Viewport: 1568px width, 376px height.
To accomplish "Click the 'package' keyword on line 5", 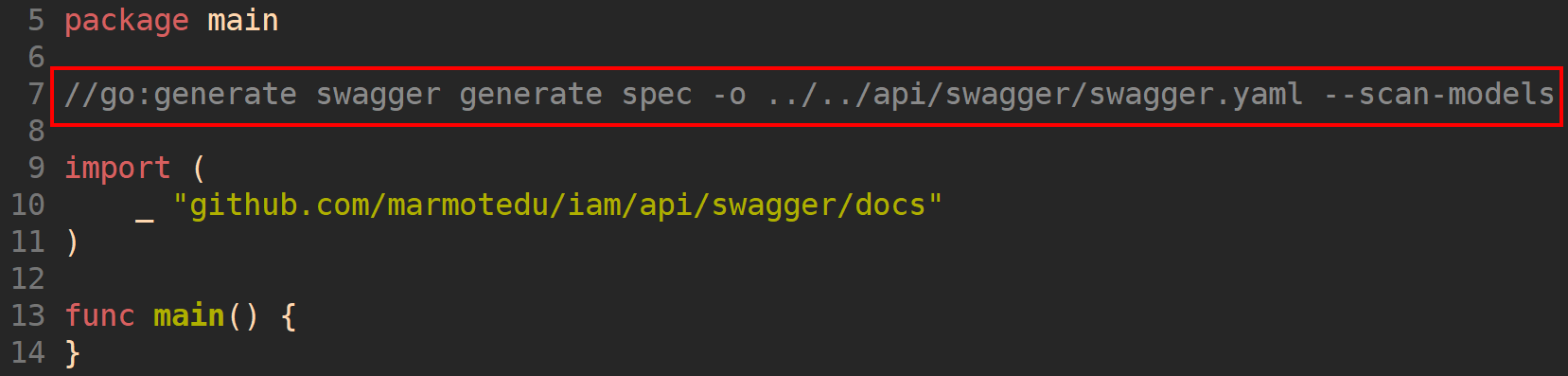I will [126, 21].
